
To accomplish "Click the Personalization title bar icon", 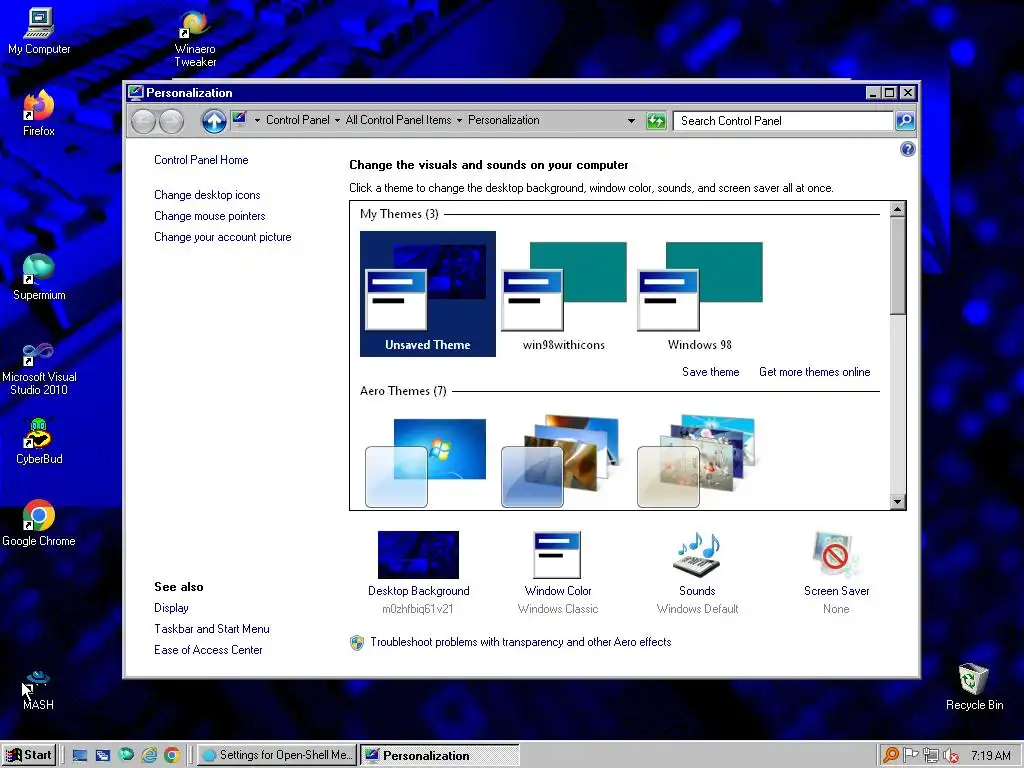I will point(135,92).
